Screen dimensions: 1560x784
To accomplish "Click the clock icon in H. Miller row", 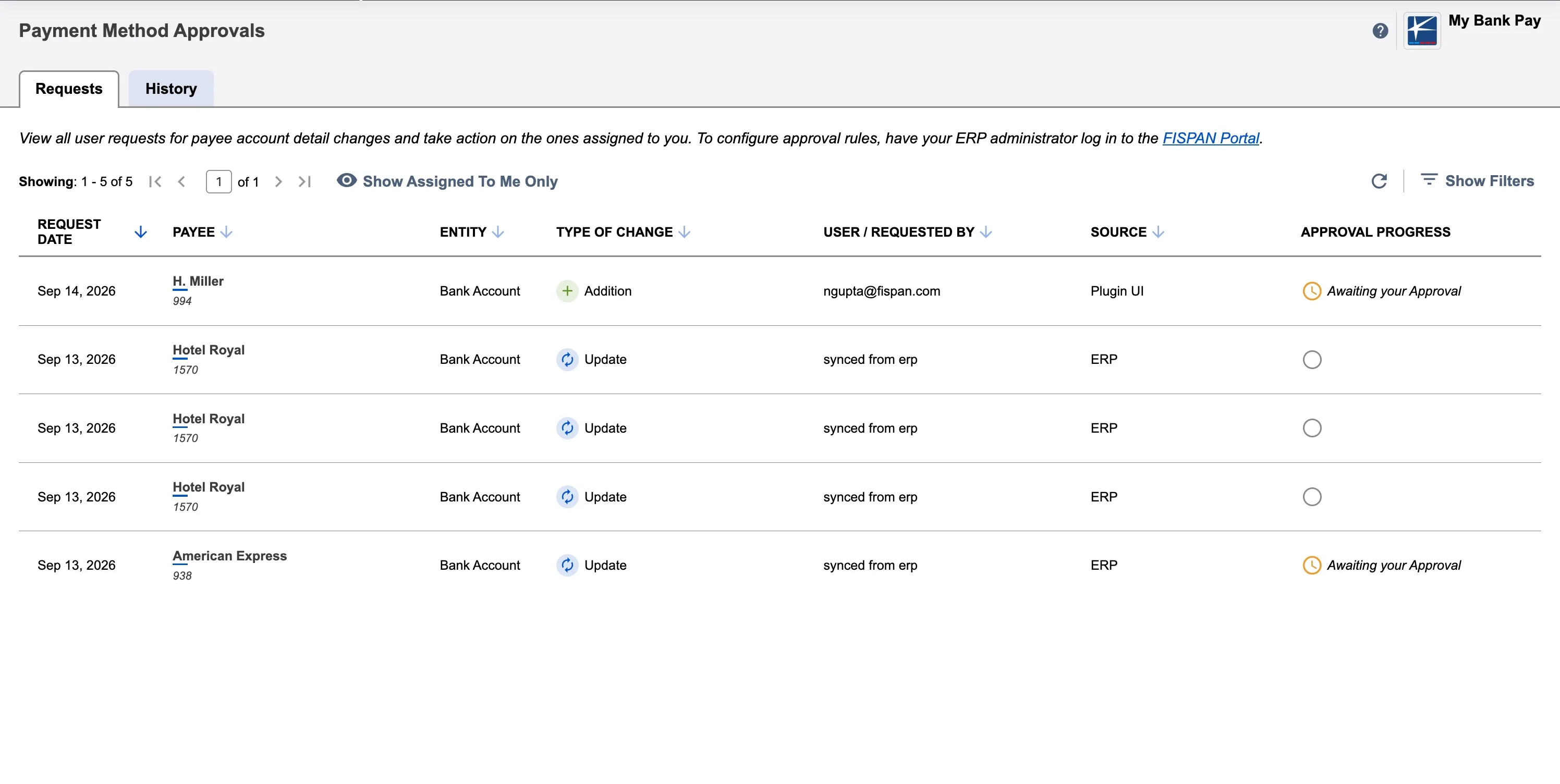I will click(x=1312, y=291).
